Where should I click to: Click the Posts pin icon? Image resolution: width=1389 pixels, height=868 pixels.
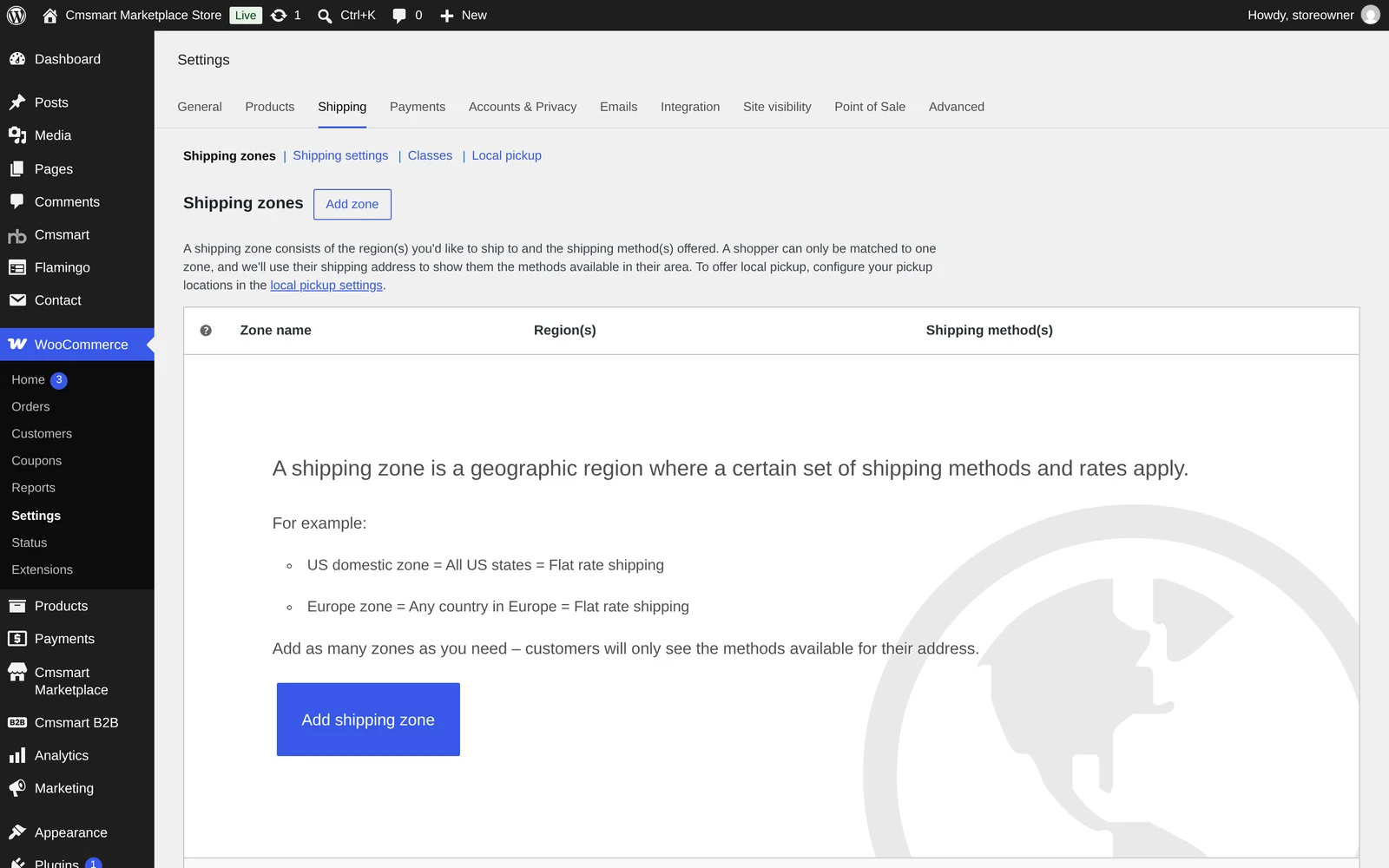pyautogui.click(x=17, y=102)
